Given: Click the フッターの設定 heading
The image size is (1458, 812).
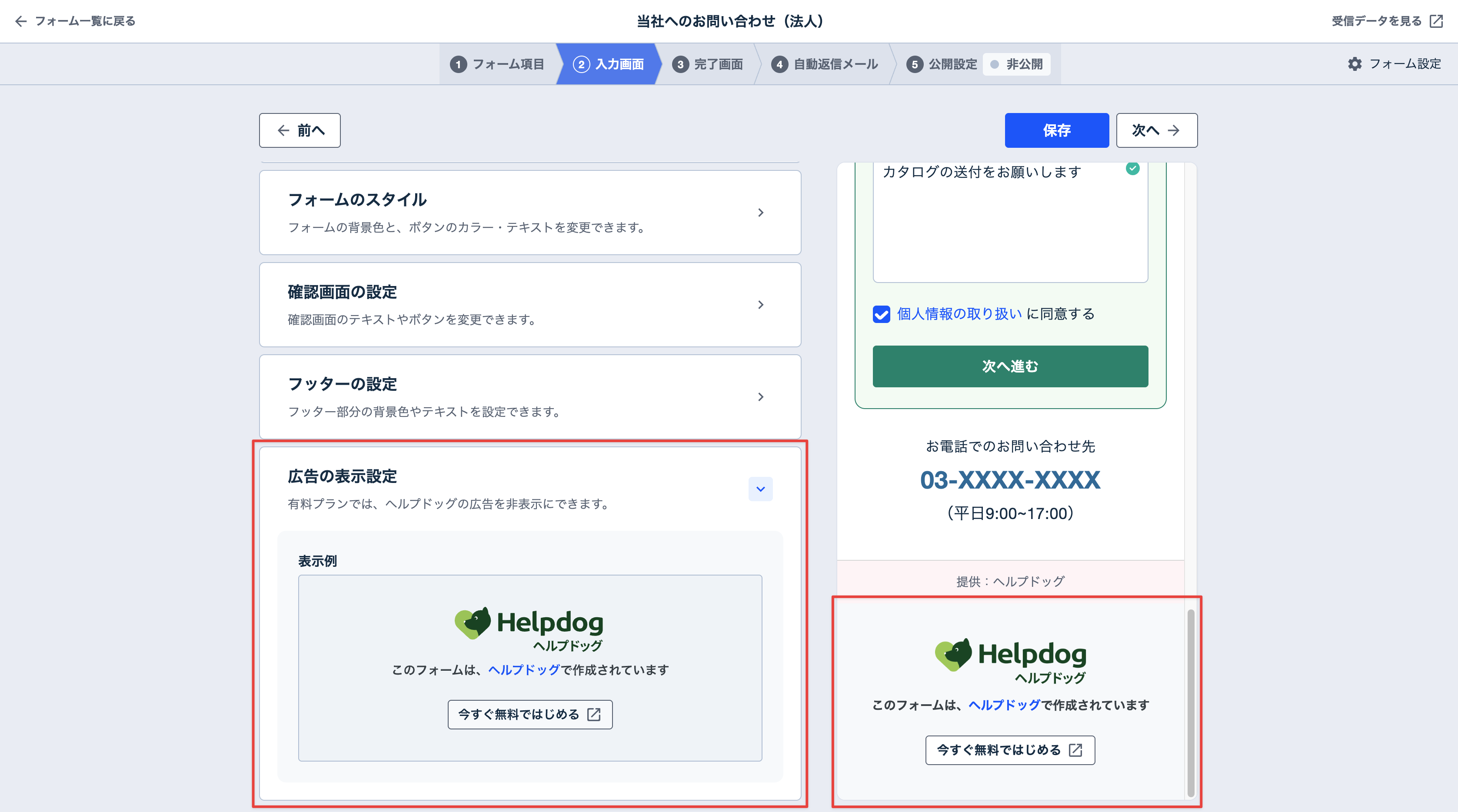Looking at the screenshot, I should coord(343,384).
